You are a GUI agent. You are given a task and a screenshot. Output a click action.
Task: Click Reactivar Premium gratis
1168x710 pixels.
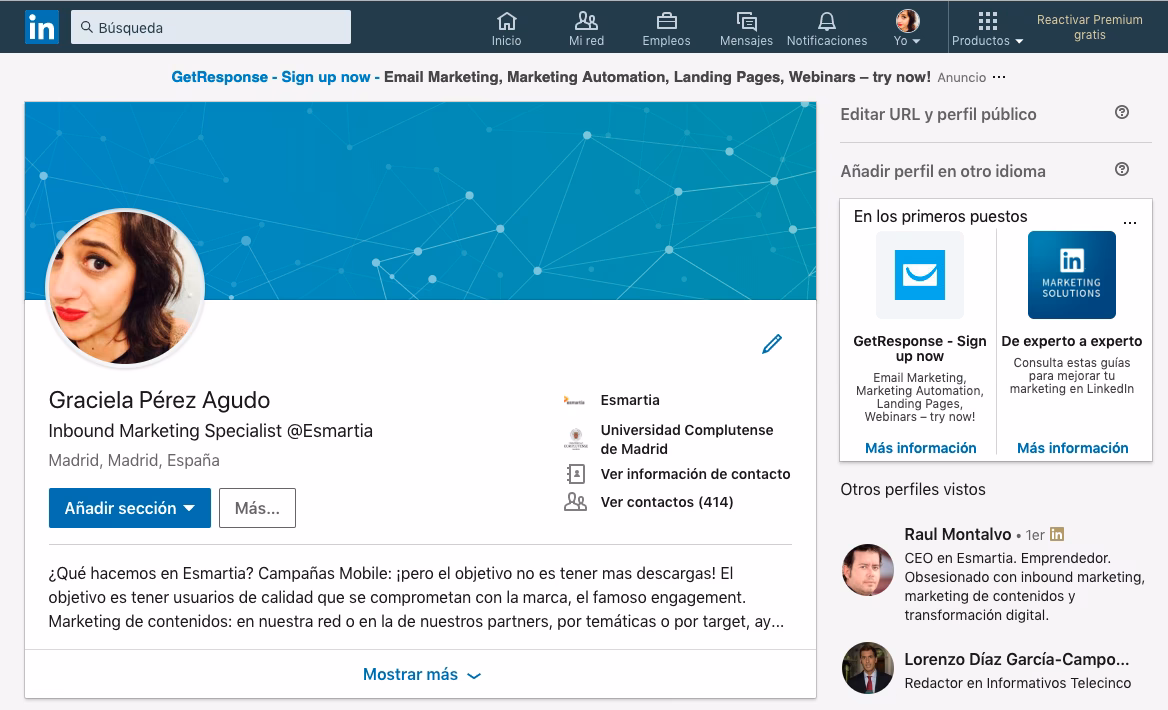pos(1089,27)
